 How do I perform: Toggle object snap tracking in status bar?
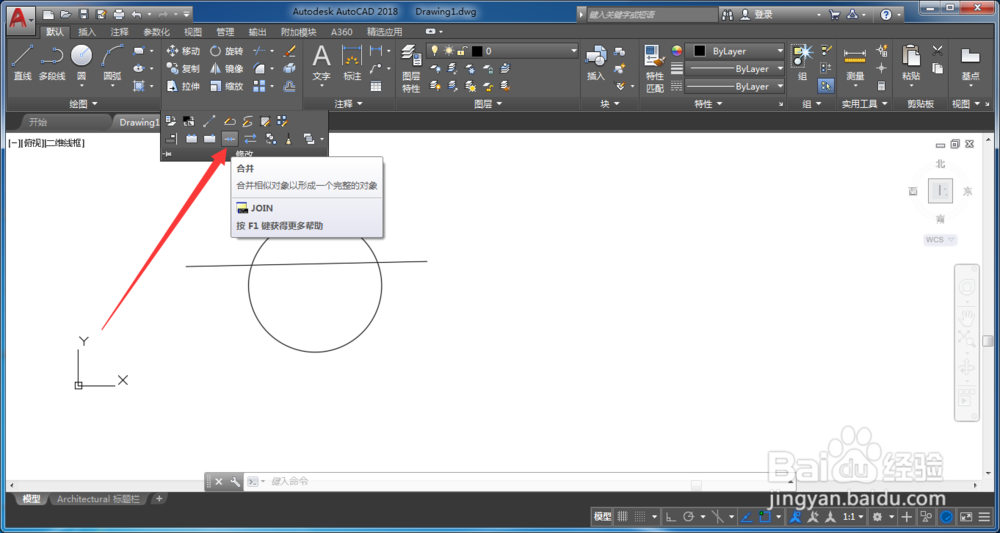pos(746,516)
